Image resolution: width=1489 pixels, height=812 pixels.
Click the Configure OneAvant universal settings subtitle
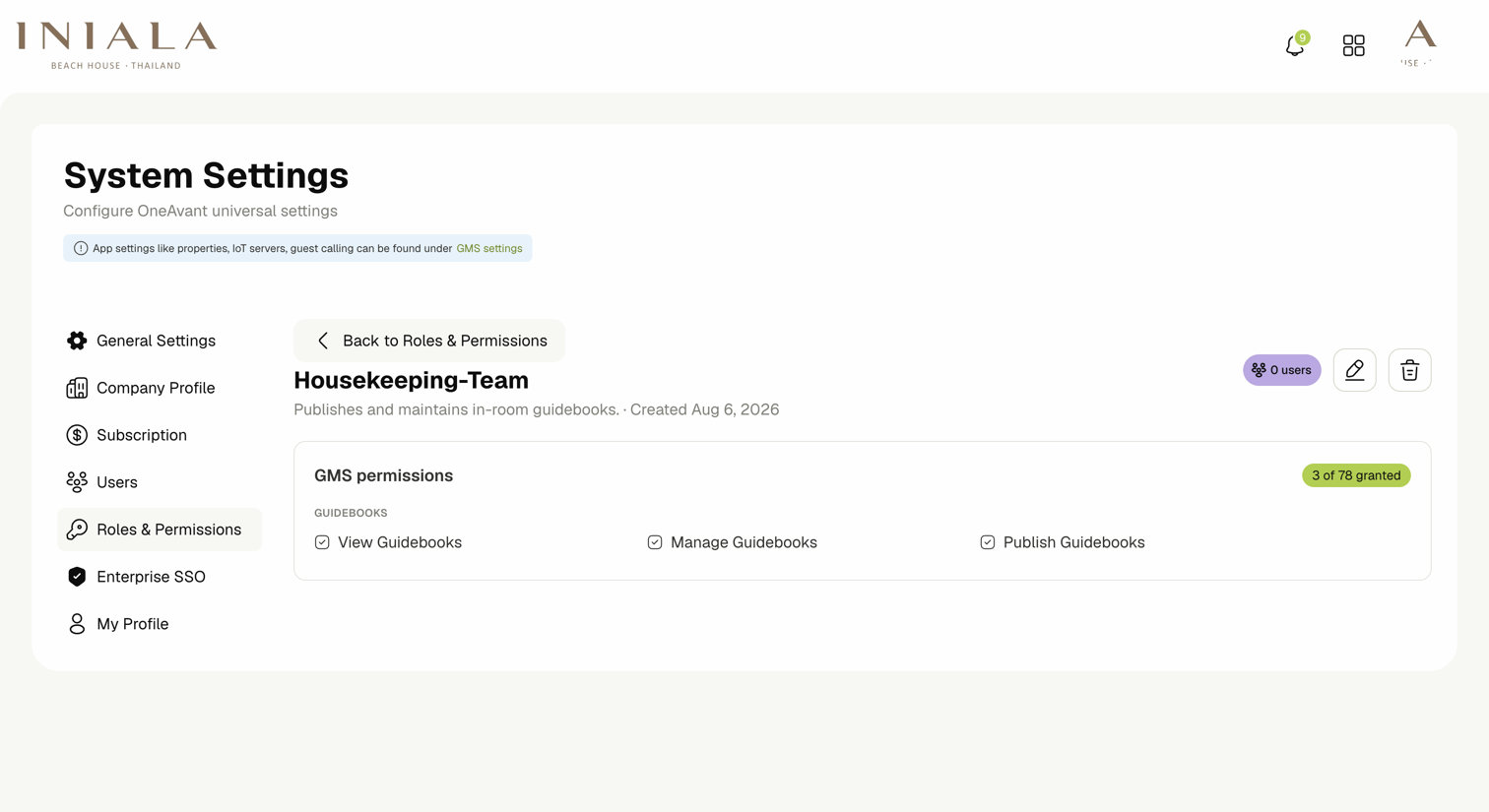(200, 211)
